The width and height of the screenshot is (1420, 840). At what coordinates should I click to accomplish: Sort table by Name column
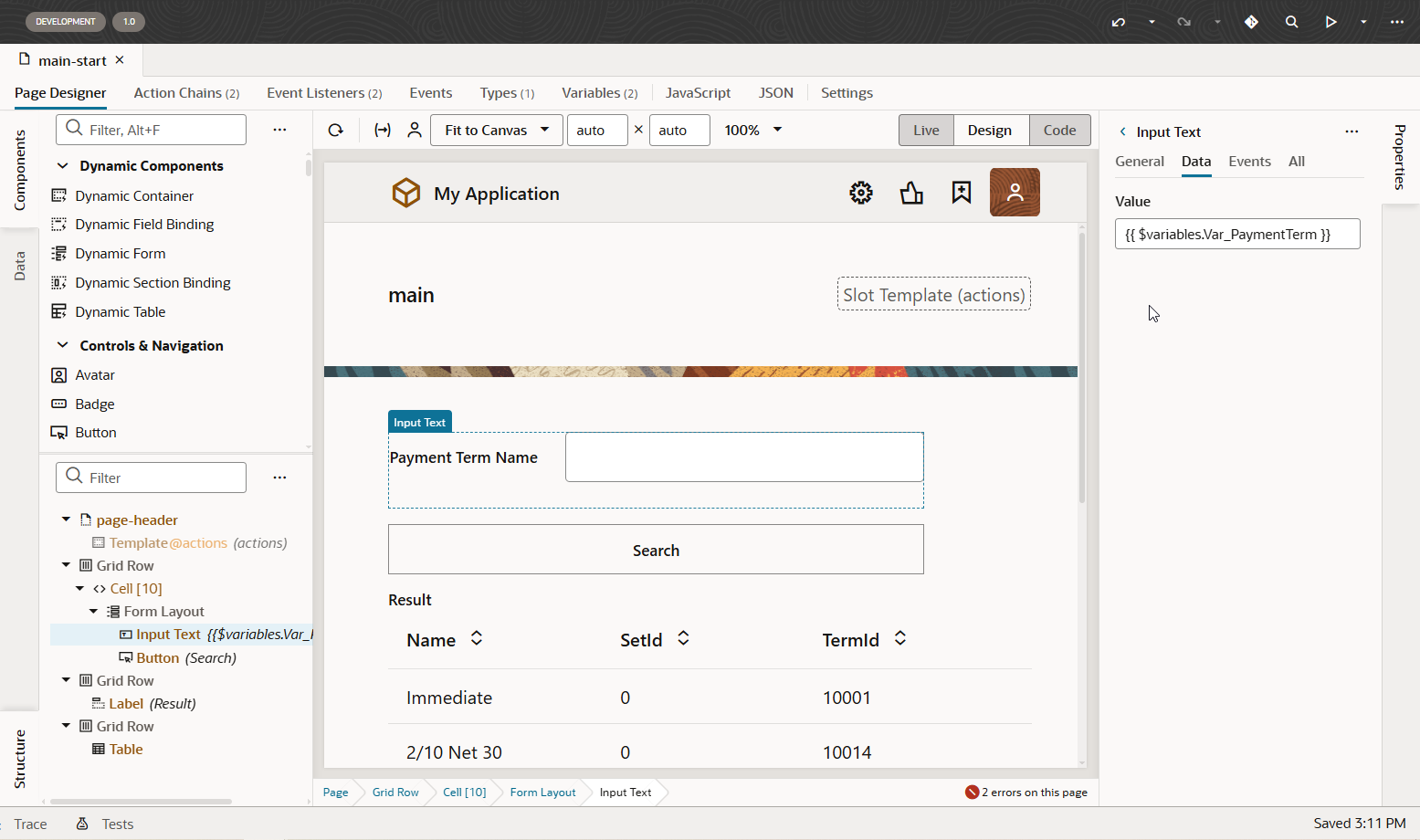pos(477,639)
